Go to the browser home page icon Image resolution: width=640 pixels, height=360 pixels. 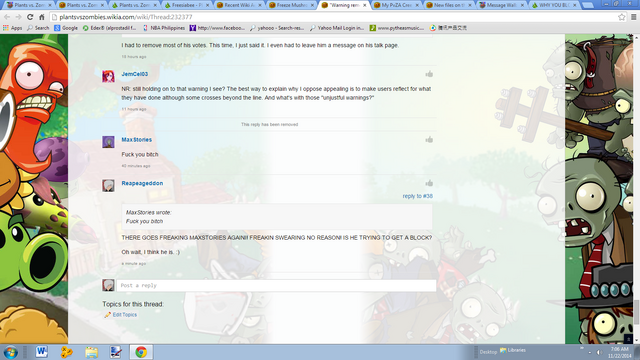[x=42, y=17]
